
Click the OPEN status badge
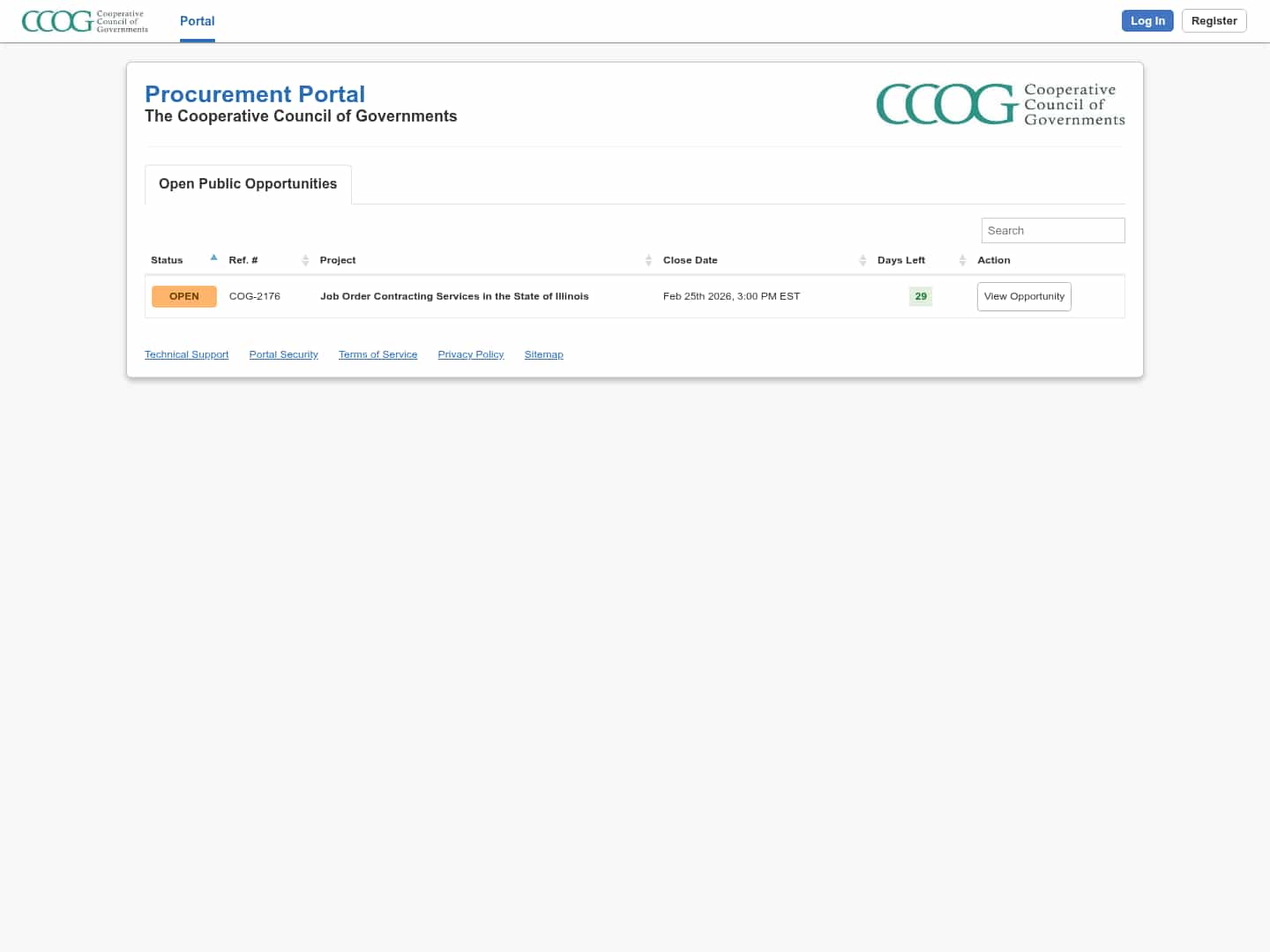tap(183, 296)
